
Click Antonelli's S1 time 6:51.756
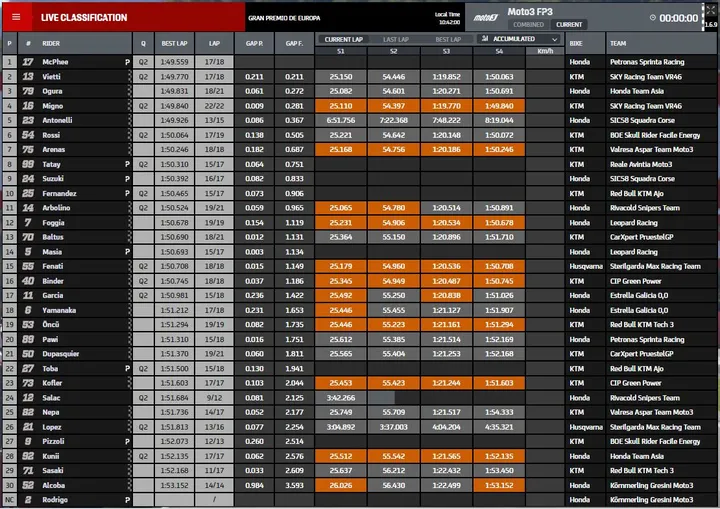(x=341, y=120)
